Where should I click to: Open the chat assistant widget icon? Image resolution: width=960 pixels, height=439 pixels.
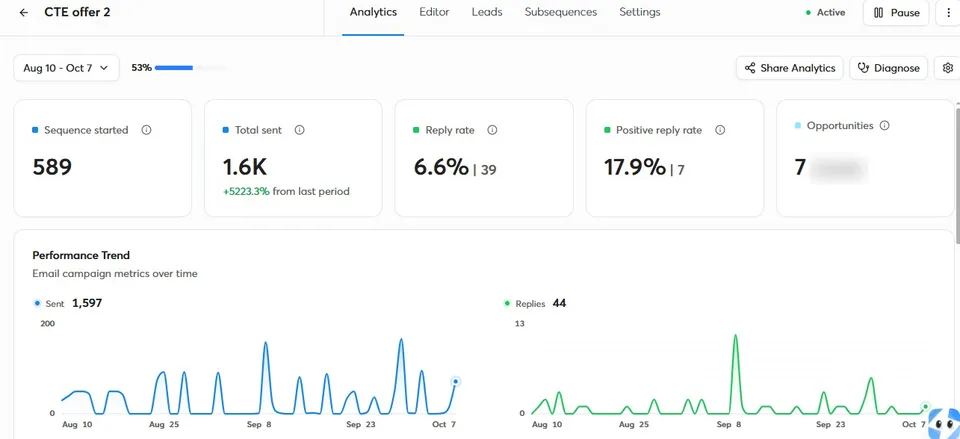tap(943, 423)
